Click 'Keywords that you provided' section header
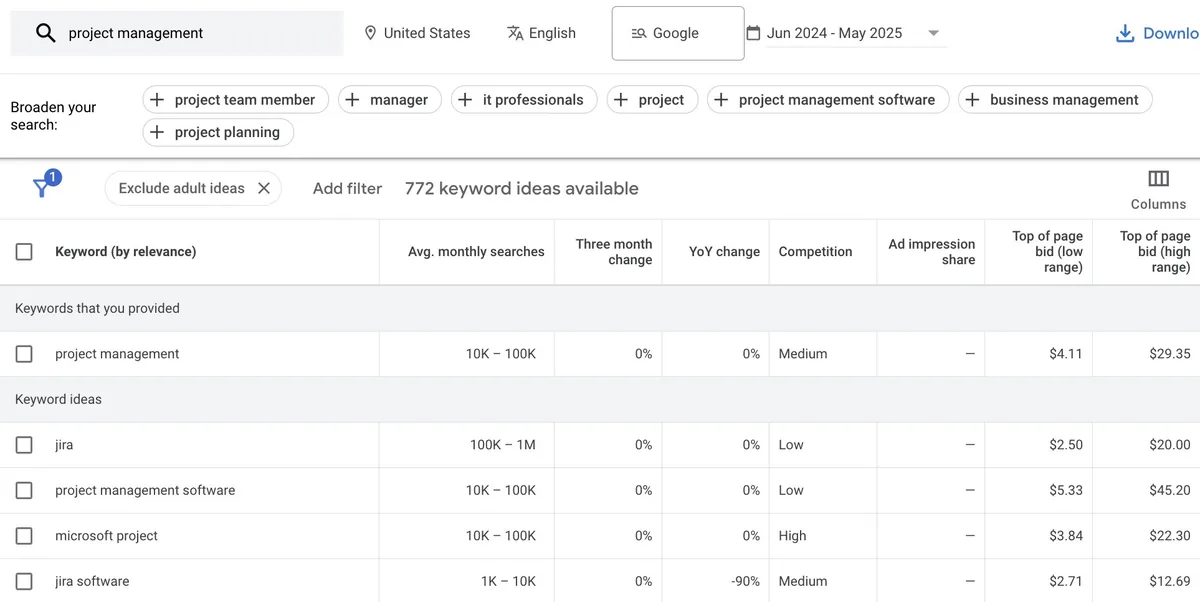 point(97,308)
